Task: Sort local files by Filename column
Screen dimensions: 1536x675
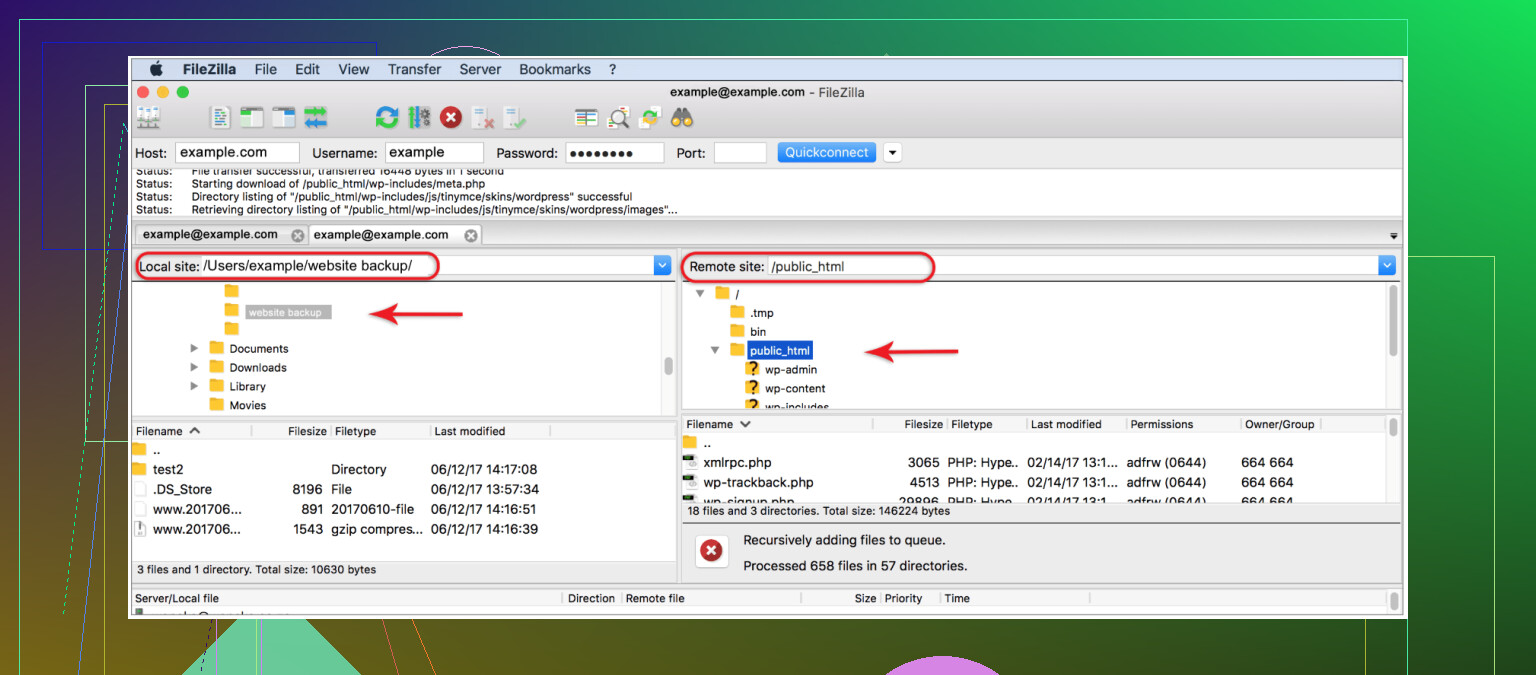Action: tap(190, 431)
